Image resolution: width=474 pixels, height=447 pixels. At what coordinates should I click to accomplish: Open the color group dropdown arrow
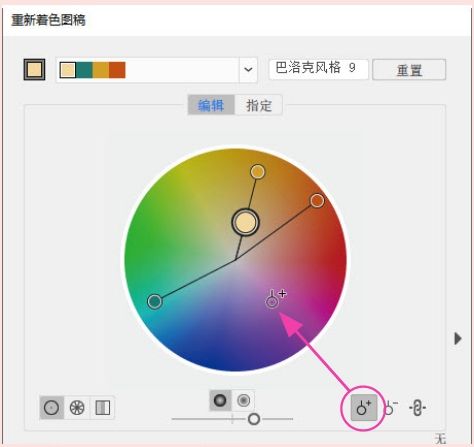click(x=248, y=70)
